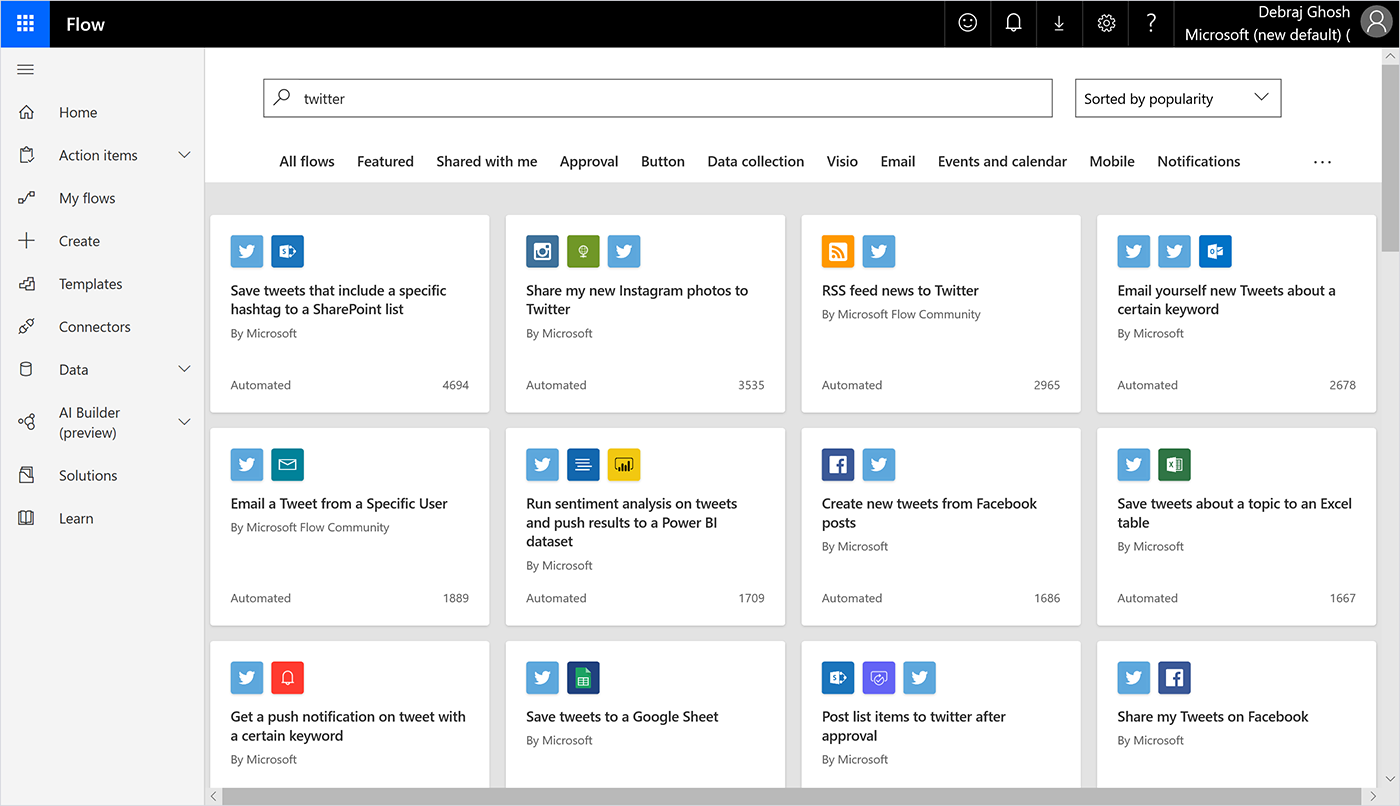Click the download icon in the top bar

(1059, 23)
